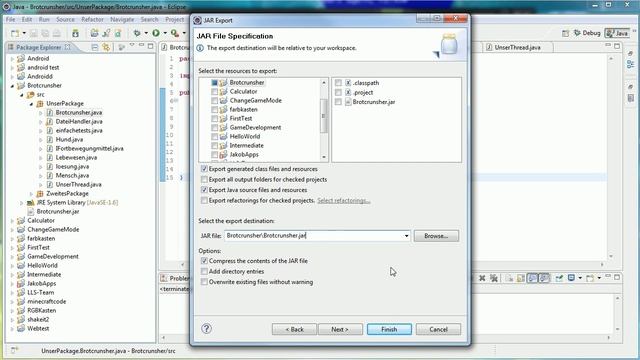
Task: Click the Pin Console icon
Action: pos(559,278)
